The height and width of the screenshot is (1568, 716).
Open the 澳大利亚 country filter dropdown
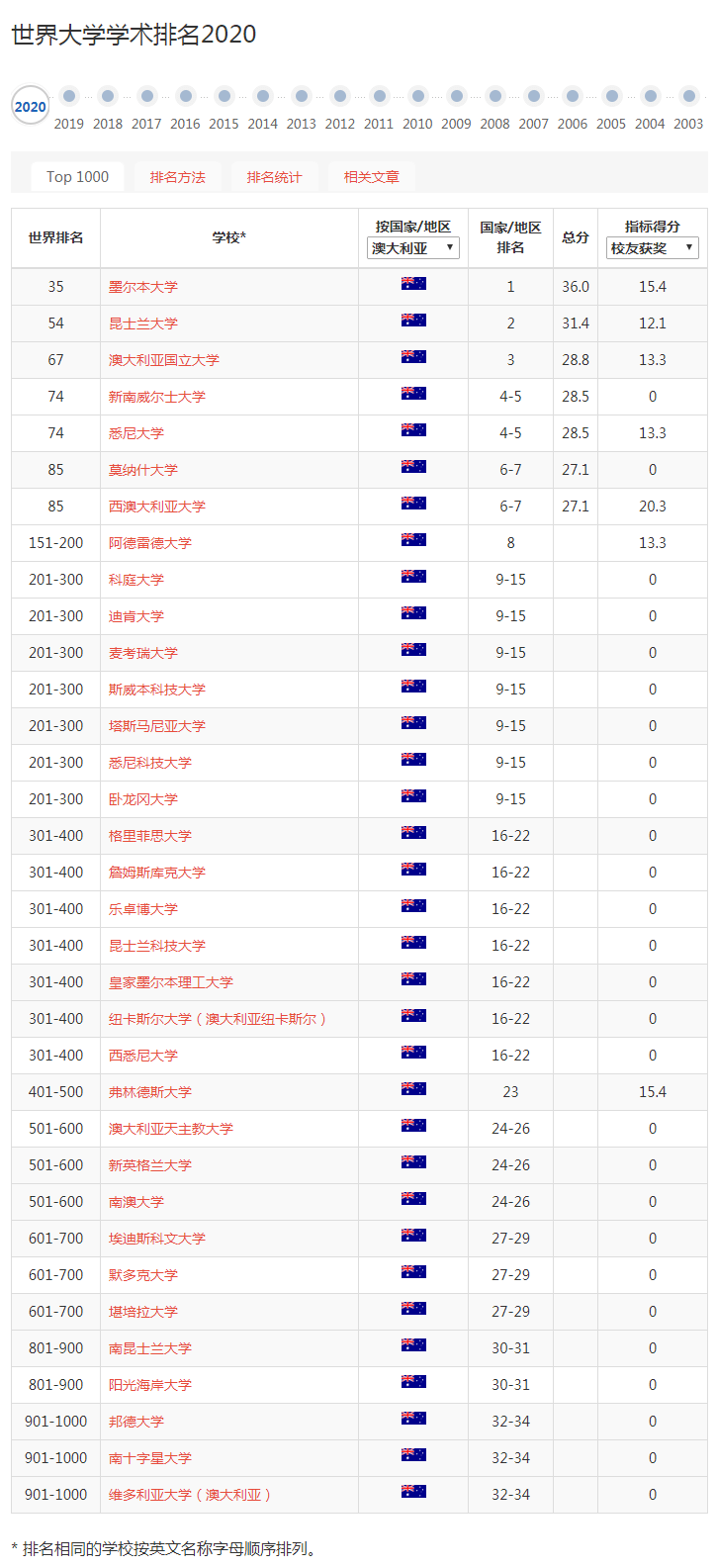coord(413,248)
